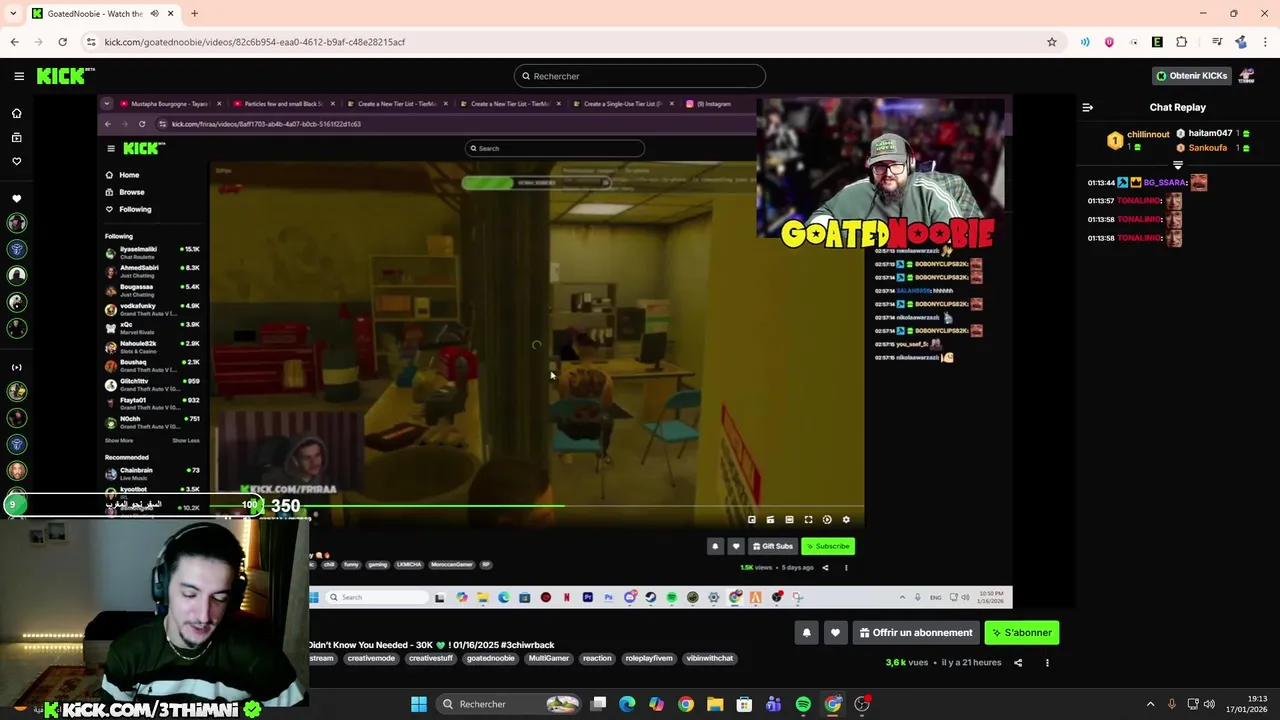The height and width of the screenshot is (720, 1280).
Task: Click the green KICK logo
Action: tap(65, 76)
